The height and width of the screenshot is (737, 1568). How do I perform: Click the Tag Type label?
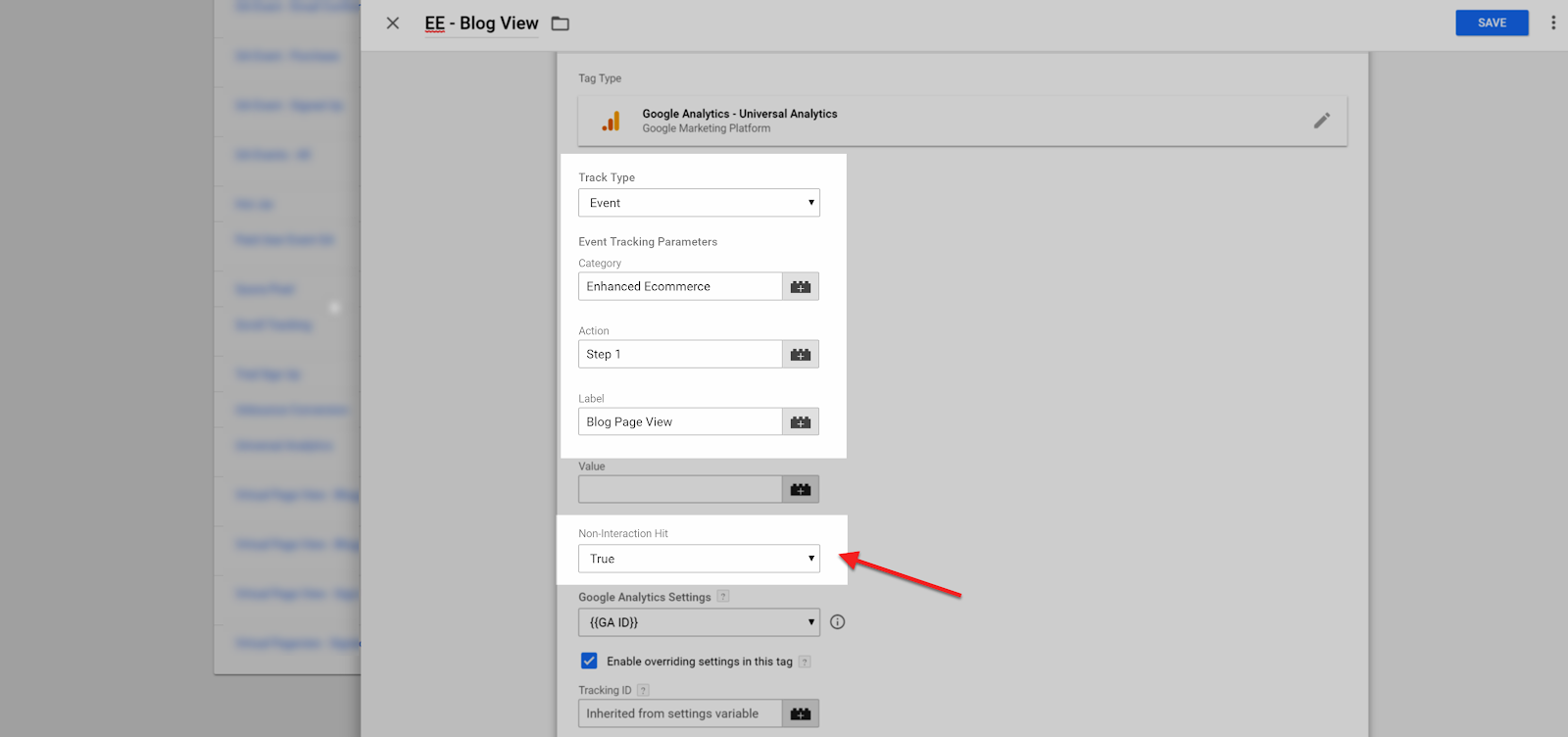click(x=600, y=78)
